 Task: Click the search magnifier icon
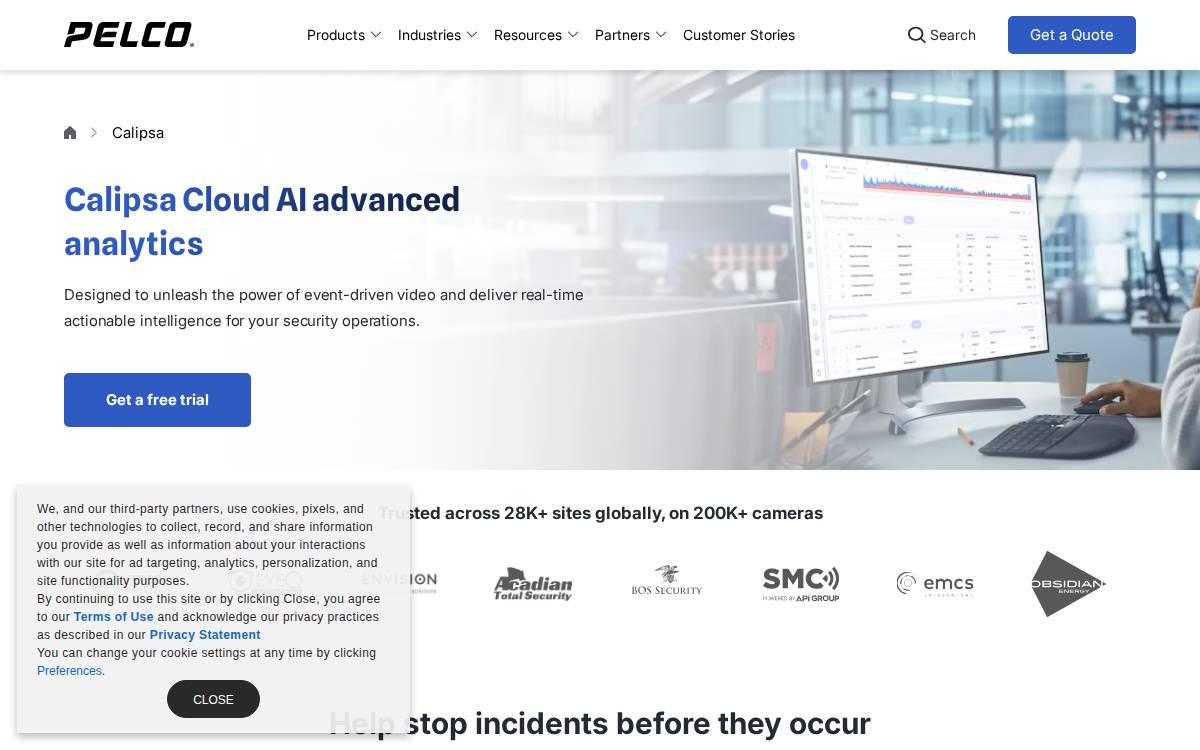pyautogui.click(x=916, y=35)
